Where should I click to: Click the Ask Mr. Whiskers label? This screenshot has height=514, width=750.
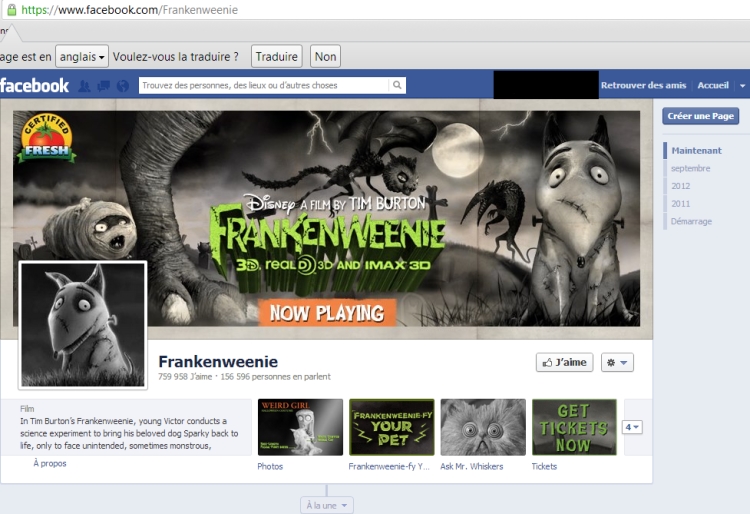point(472,466)
